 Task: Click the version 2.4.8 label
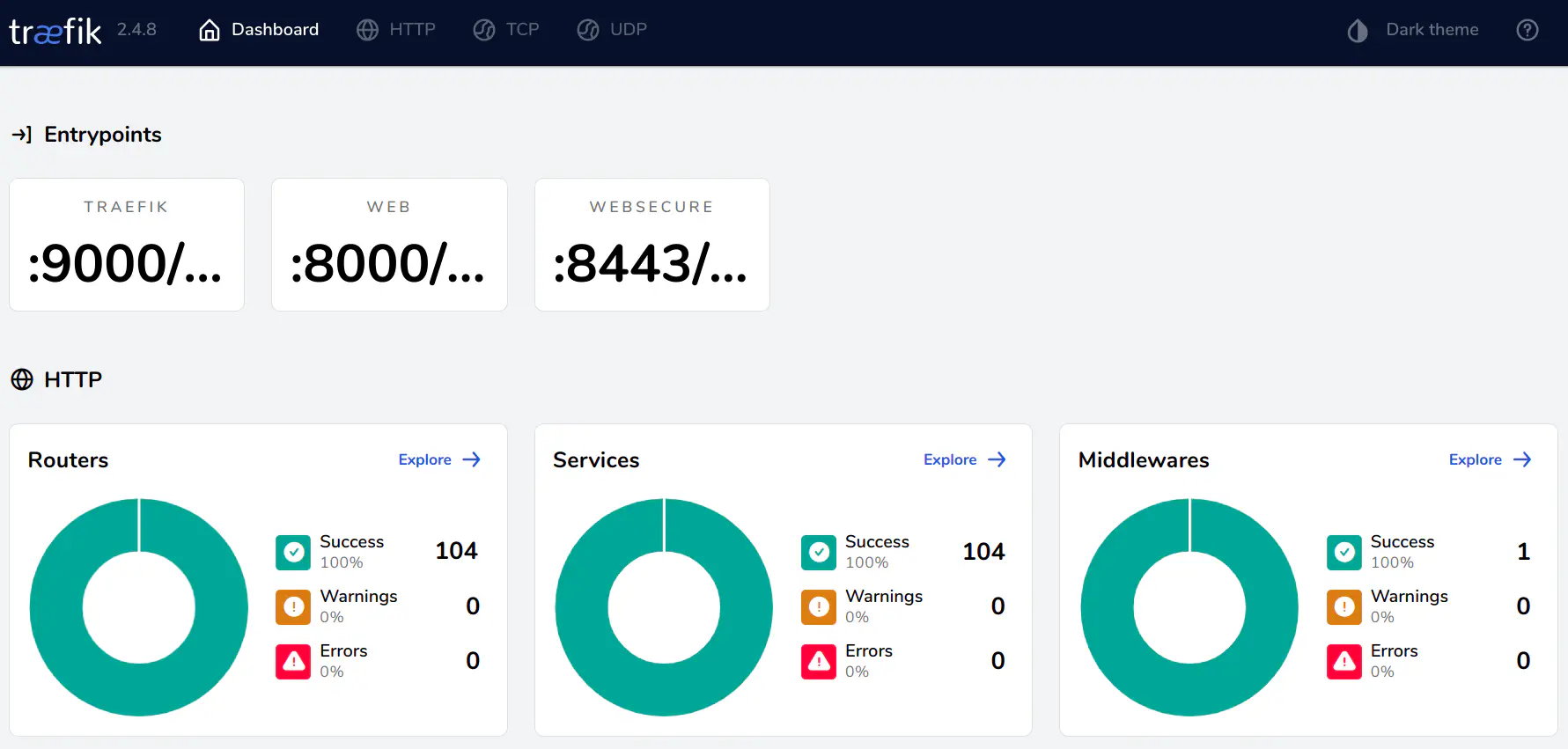pyautogui.click(x=136, y=29)
